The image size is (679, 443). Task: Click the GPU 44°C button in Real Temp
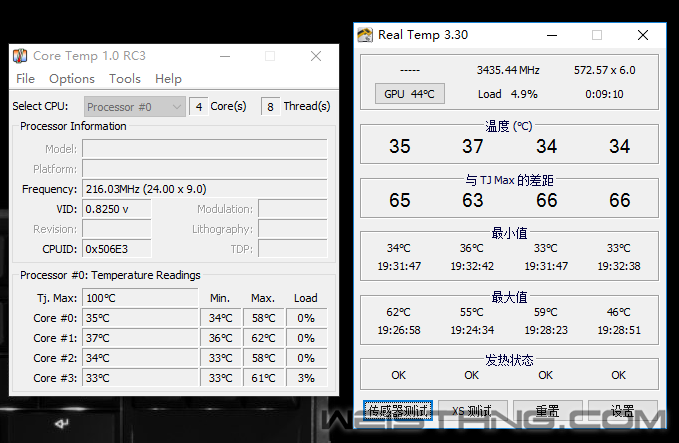tap(409, 94)
